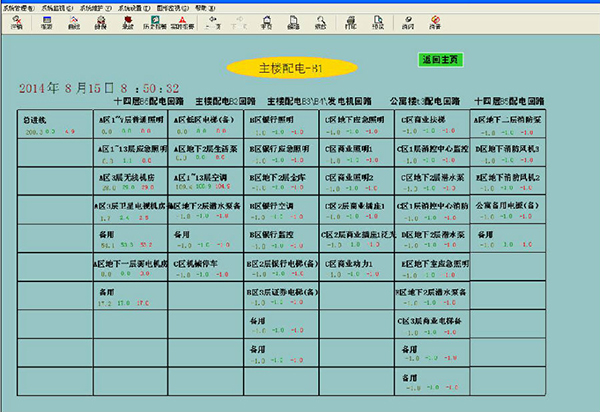Open the 公寓楼 配电回路 circuit link
600x412 pixels.
(x=423, y=101)
